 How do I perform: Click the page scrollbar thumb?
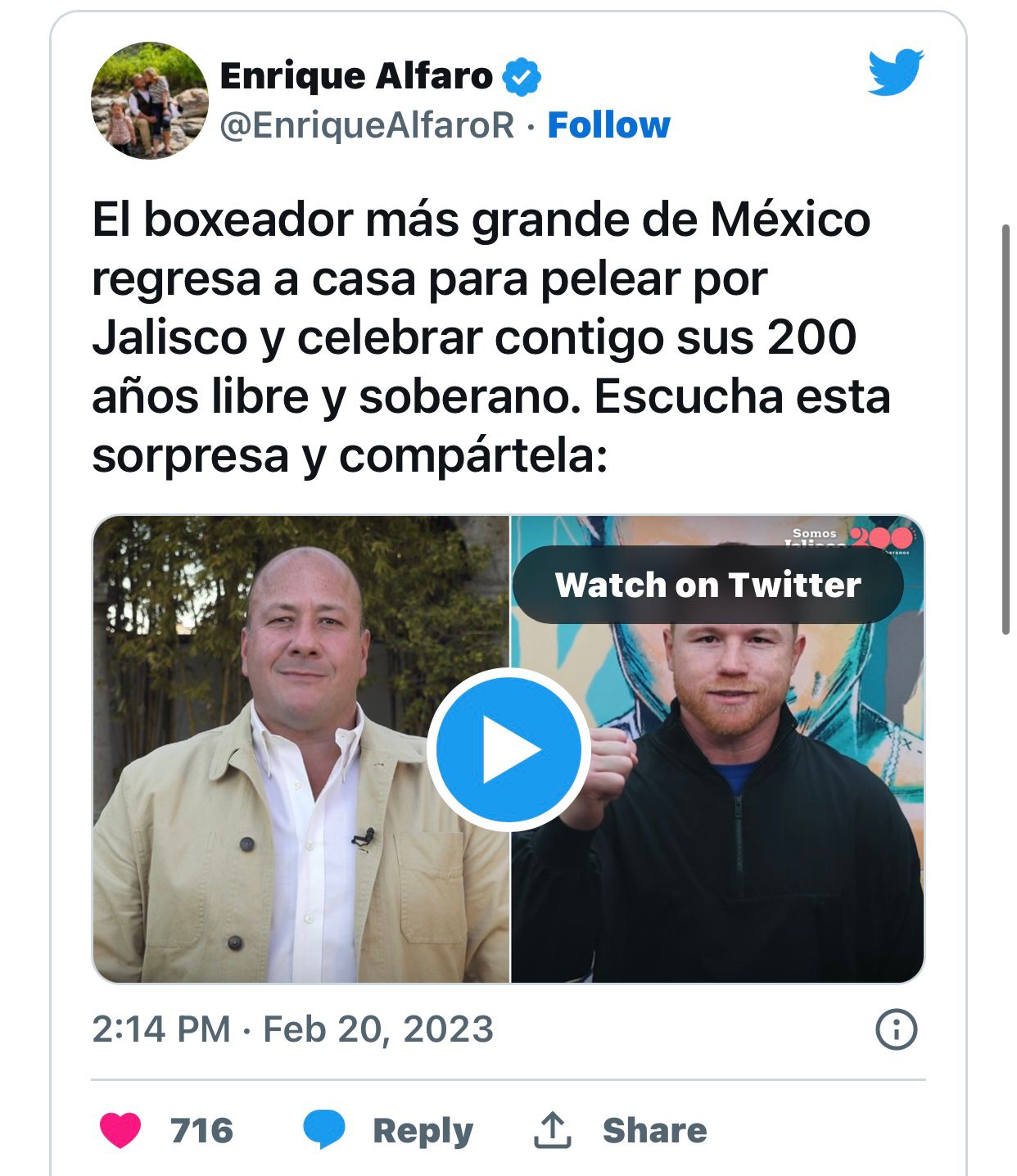[x=1006, y=429]
